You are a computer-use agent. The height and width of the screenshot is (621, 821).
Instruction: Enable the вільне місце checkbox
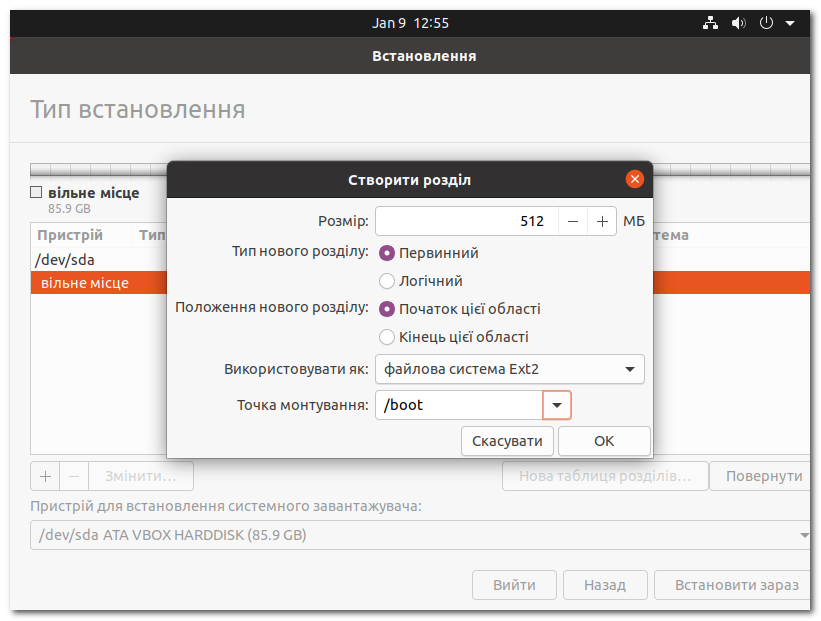[36, 192]
